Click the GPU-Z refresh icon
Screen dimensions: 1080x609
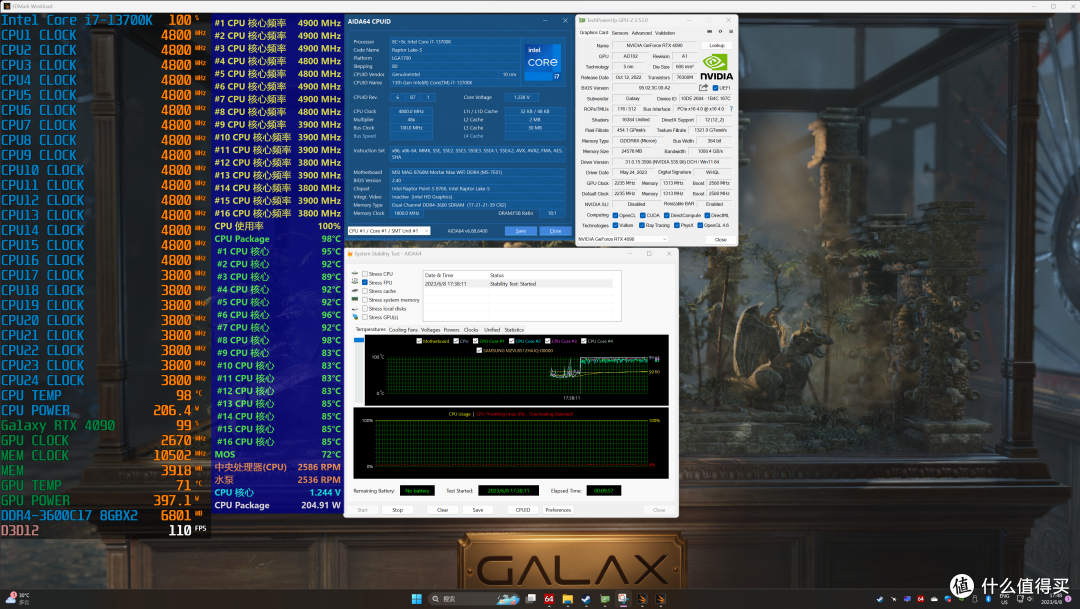[x=720, y=32]
